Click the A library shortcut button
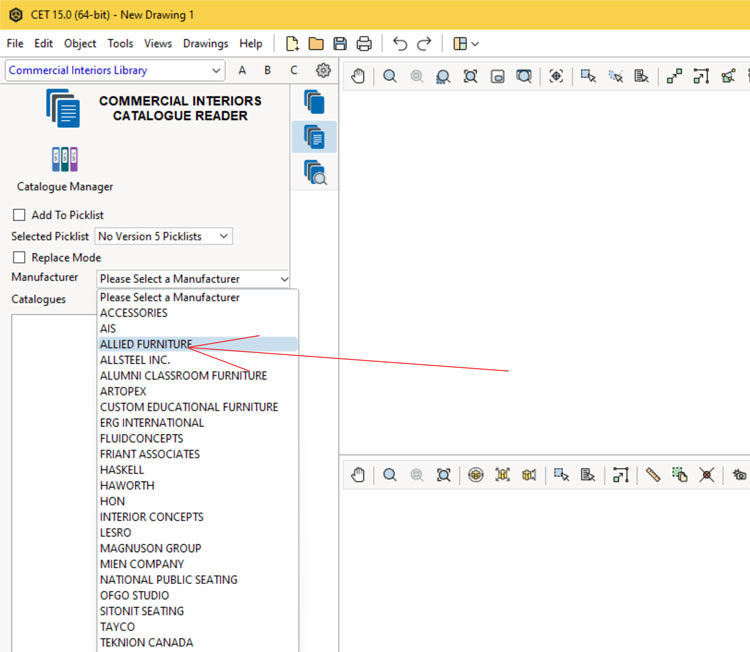The image size is (750, 652). point(242,70)
